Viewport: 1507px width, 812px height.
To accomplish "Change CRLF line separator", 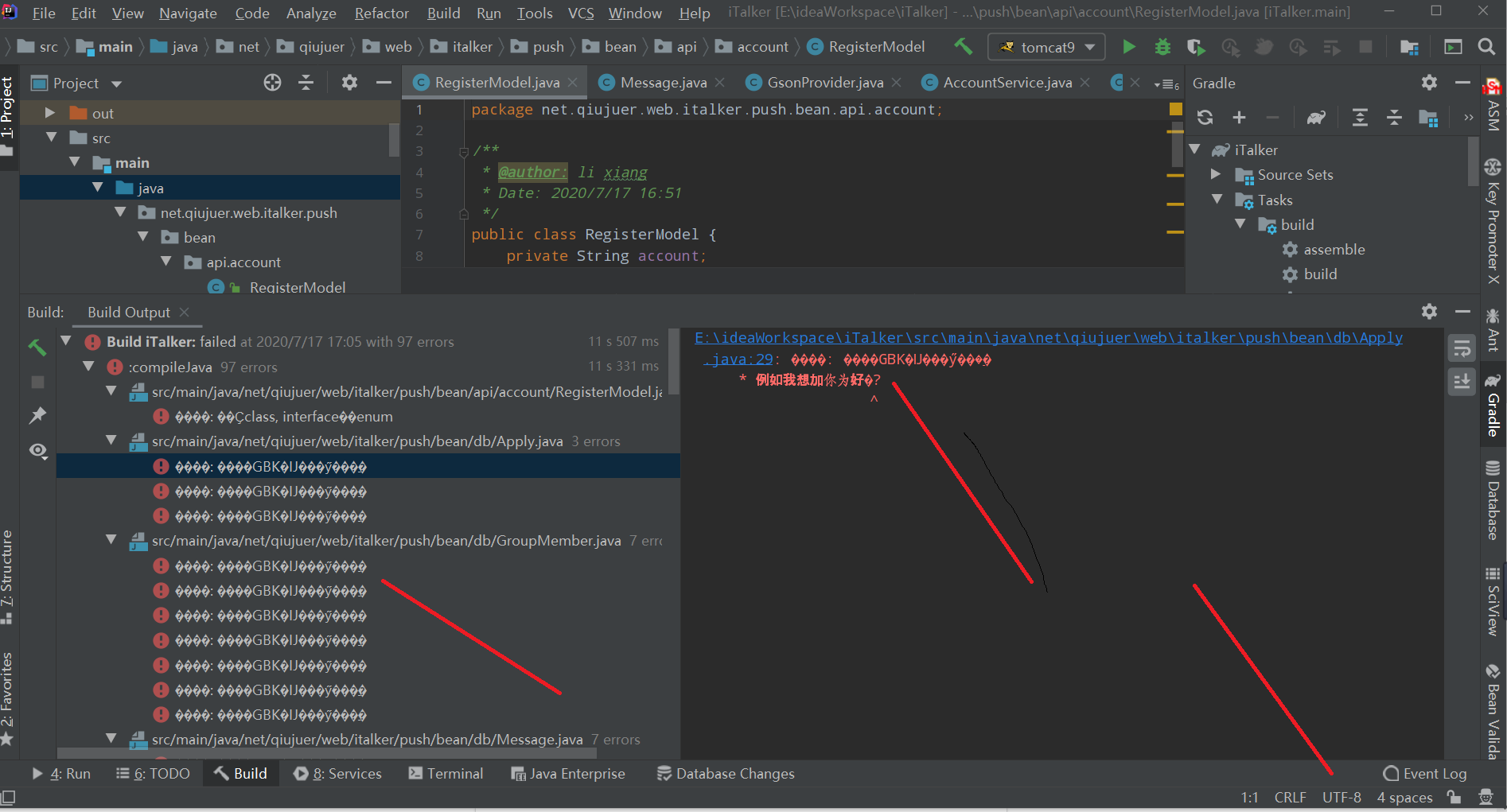I will 1290,797.
